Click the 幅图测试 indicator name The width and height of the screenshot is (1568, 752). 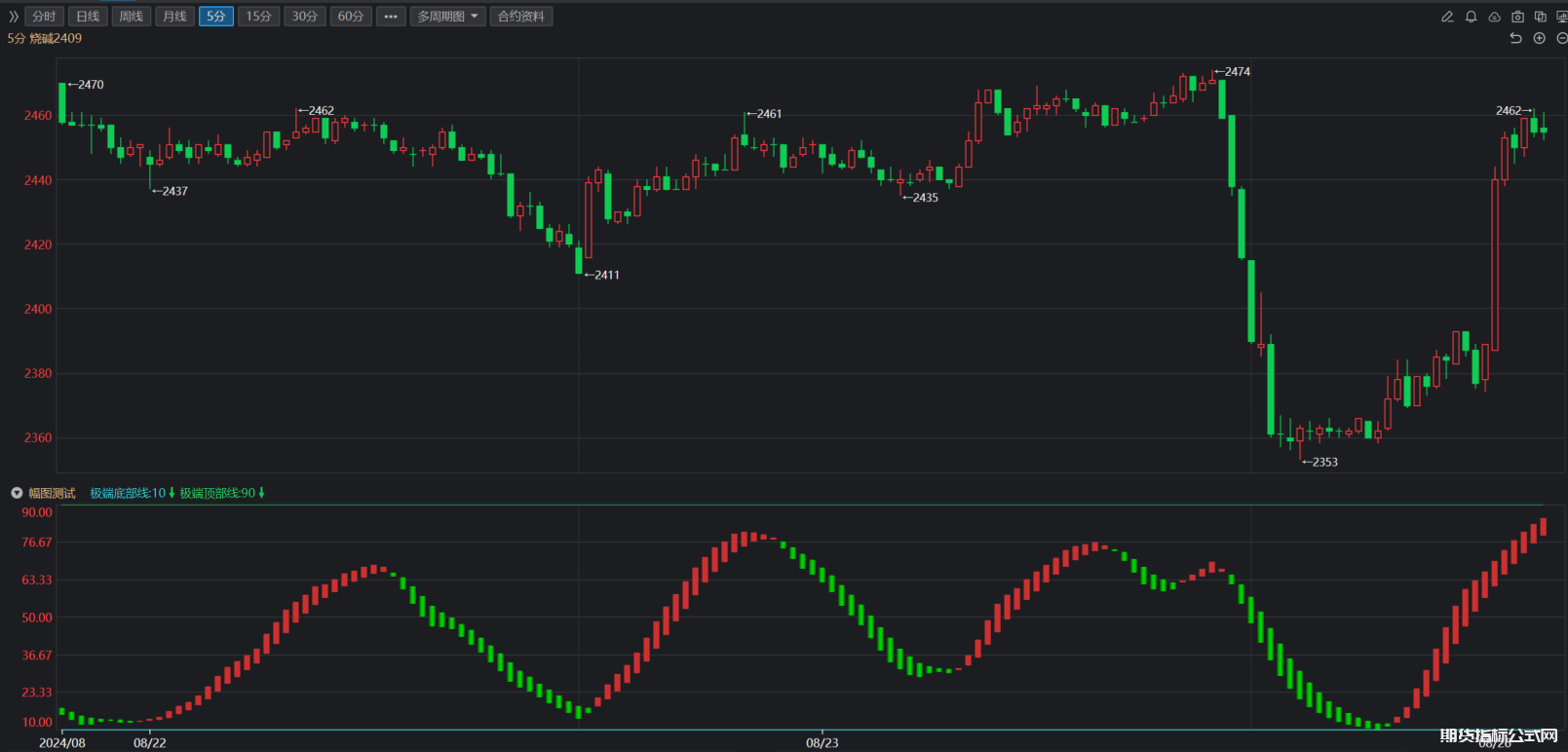[52, 493]
